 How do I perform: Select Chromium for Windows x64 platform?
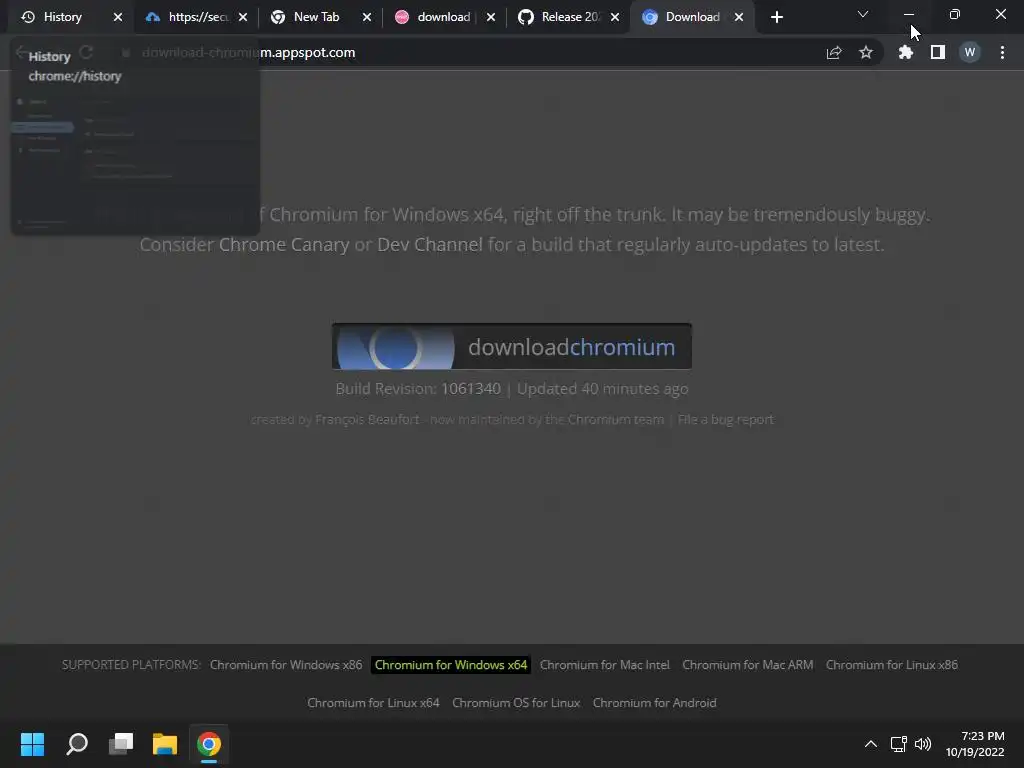point(451,665)
